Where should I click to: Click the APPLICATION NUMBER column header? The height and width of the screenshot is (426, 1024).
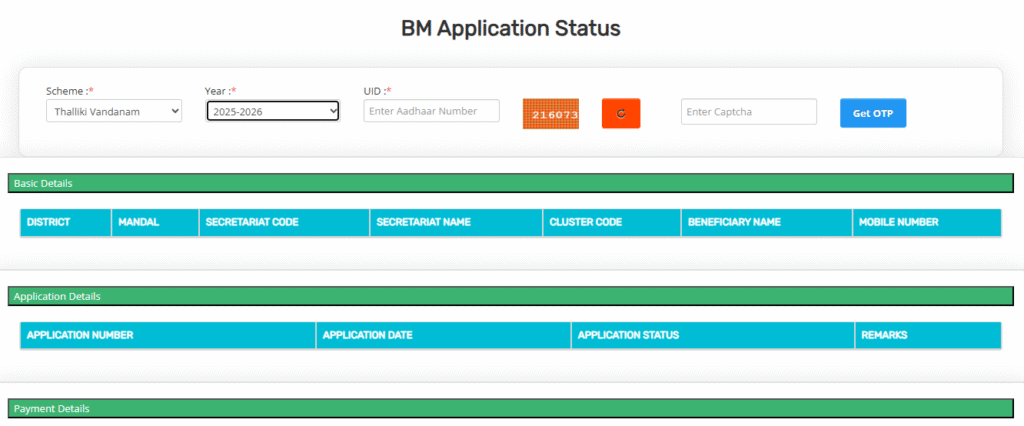168,335
